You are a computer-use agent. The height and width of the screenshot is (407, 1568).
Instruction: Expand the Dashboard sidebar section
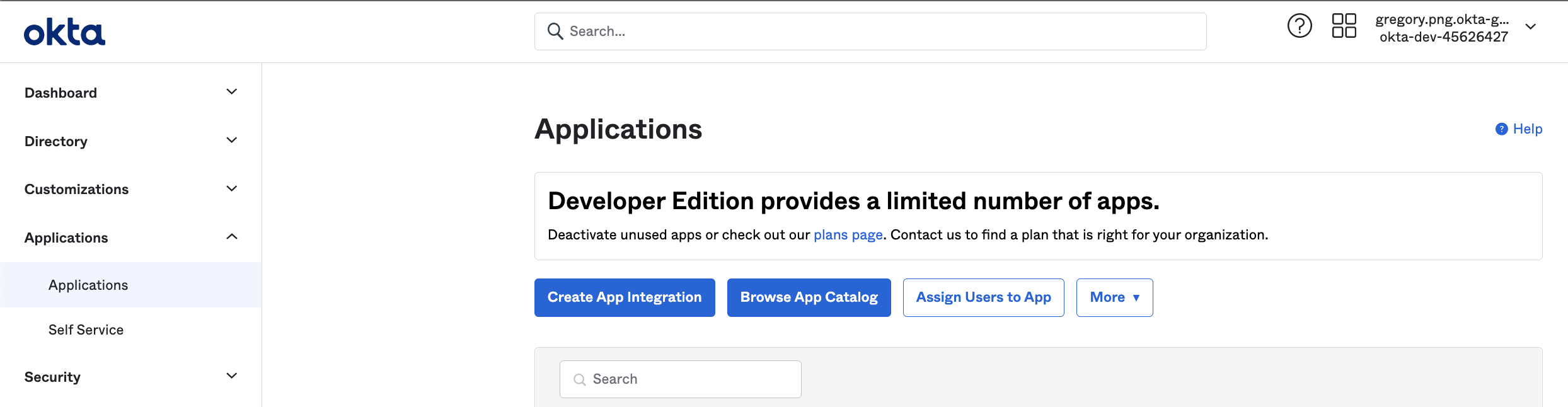click(x=231, y=92)
